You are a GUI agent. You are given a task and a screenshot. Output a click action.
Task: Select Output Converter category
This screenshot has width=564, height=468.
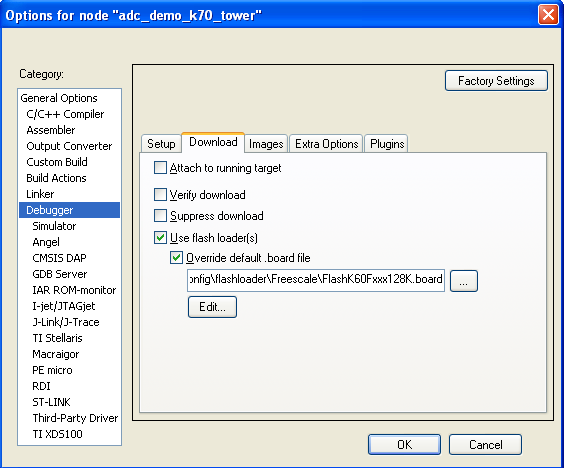pyautogui.click(x=69, y=146)
